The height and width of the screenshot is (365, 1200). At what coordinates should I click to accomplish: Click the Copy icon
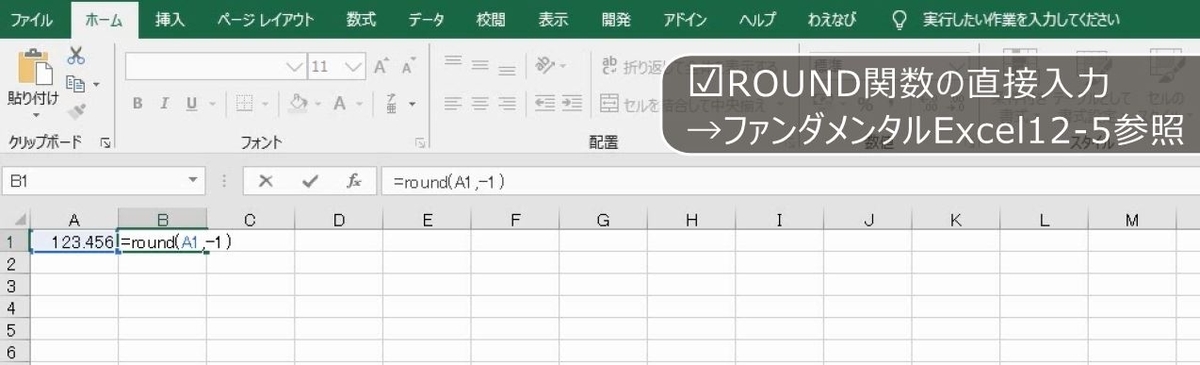pos(75,84)
